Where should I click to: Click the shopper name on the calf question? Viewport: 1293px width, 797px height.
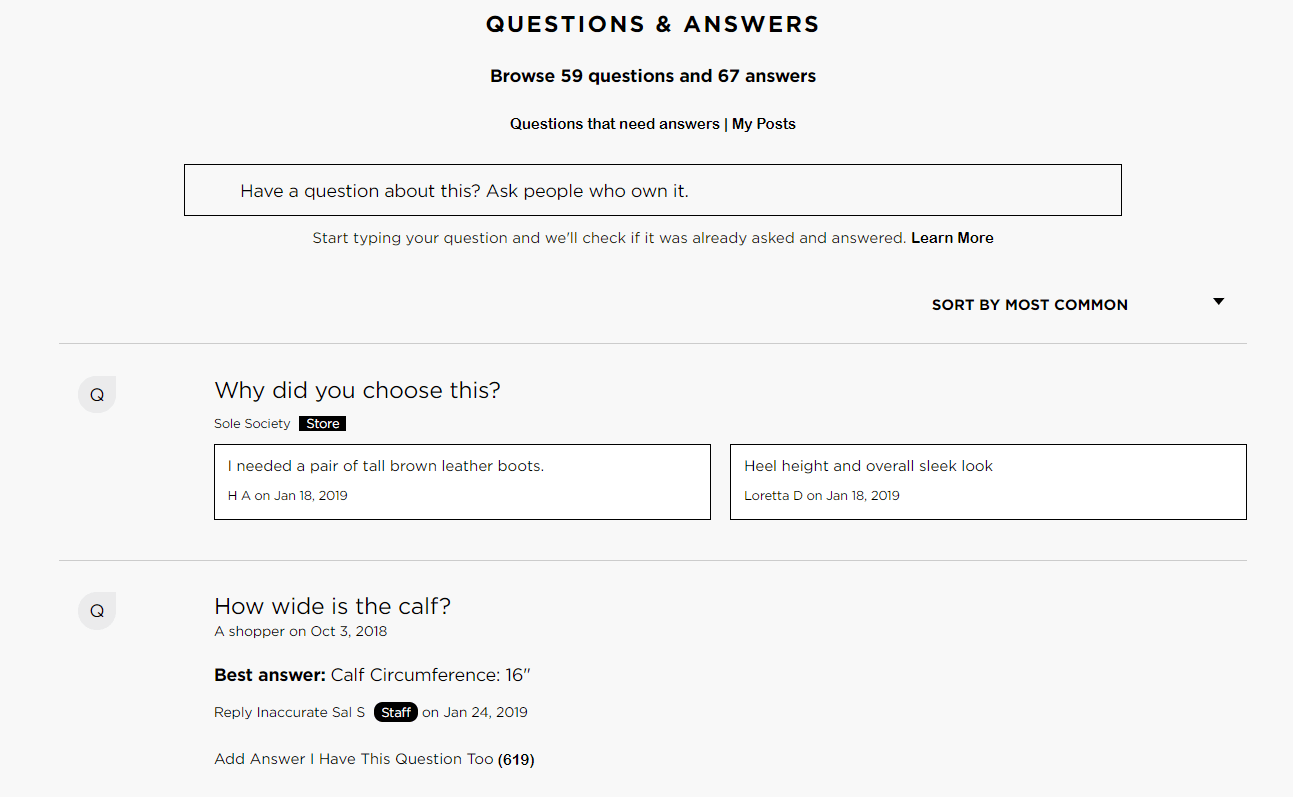coord(246,631)
